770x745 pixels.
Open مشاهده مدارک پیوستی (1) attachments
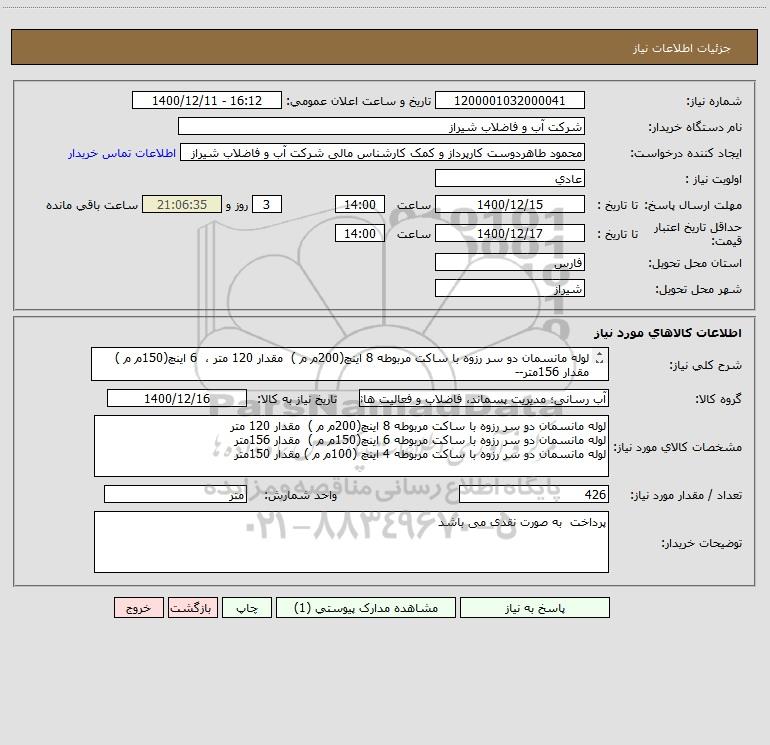coord(366,607)
